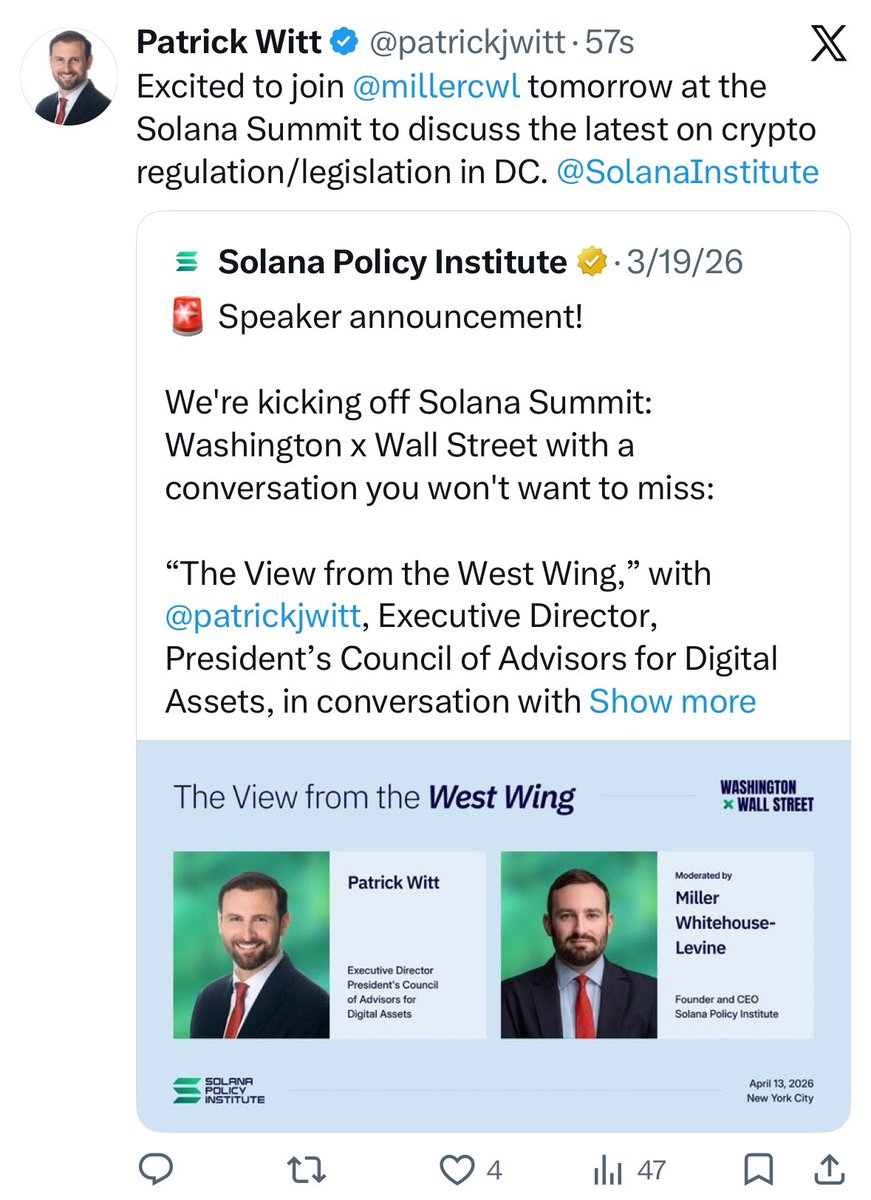Open the @millercwl mention link
The image size is (871, 1200).
click(x=437, y=87)
